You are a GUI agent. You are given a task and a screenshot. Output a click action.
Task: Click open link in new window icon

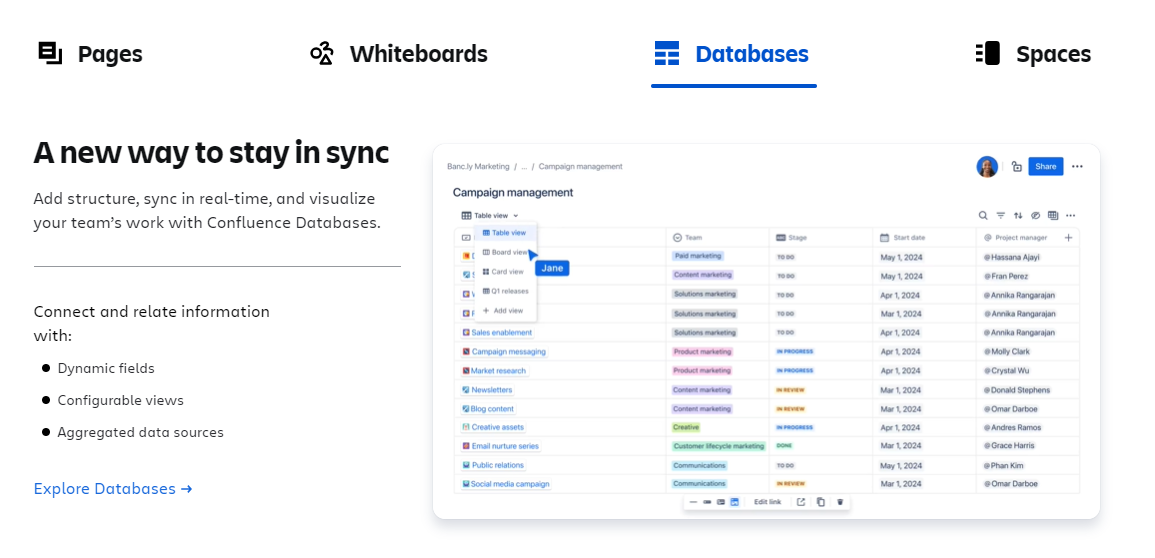801,502
